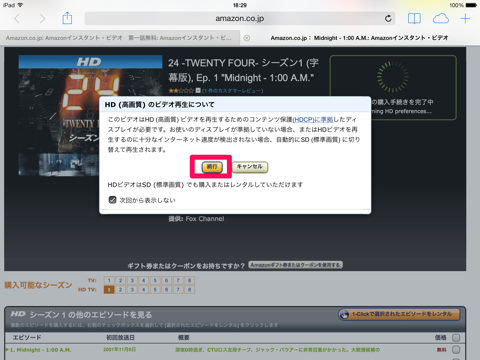480x360 pixels.
Task: Select HD TV season 4
Action: pyautogui.click(x=143, y=290)
